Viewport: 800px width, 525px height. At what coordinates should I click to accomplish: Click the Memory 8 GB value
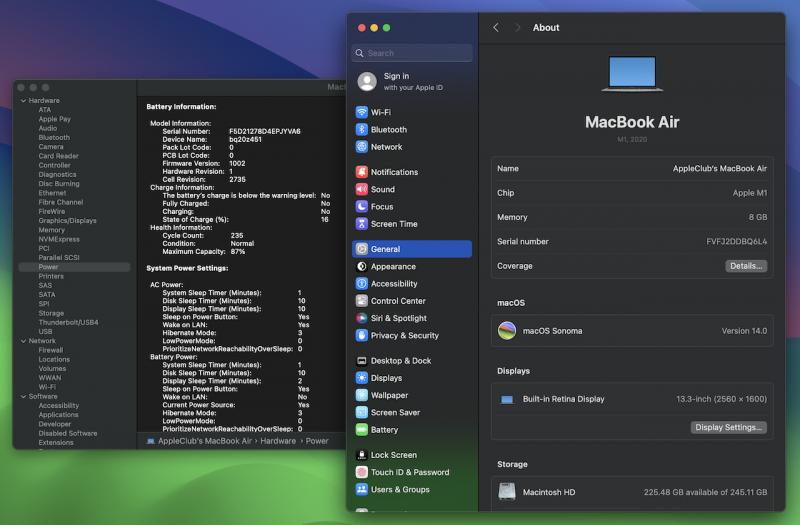point(758,217)
